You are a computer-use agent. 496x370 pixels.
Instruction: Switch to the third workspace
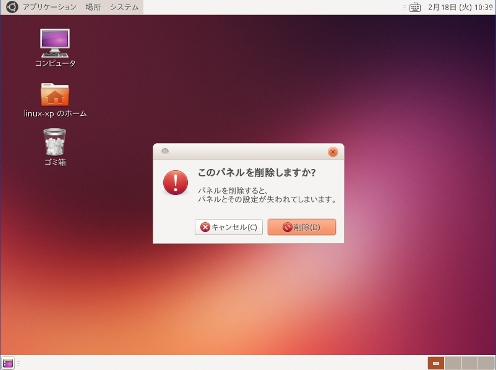469,363
